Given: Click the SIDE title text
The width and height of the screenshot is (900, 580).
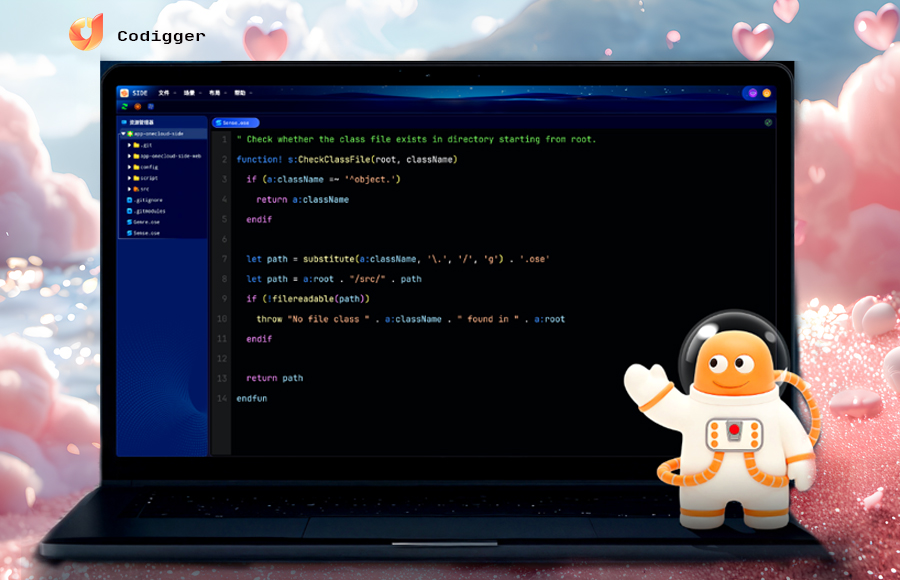Looking at the screenshot, I should tap(140, 92).
